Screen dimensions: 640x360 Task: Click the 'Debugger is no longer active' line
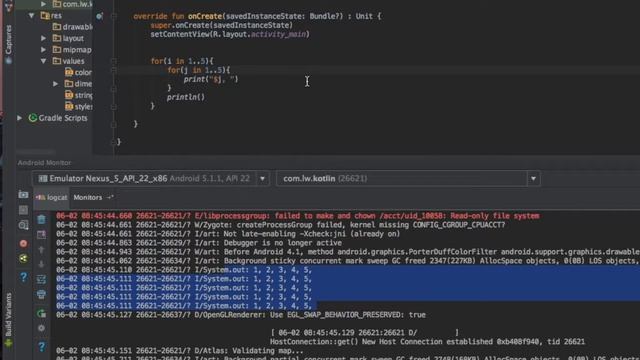[199, 243]
